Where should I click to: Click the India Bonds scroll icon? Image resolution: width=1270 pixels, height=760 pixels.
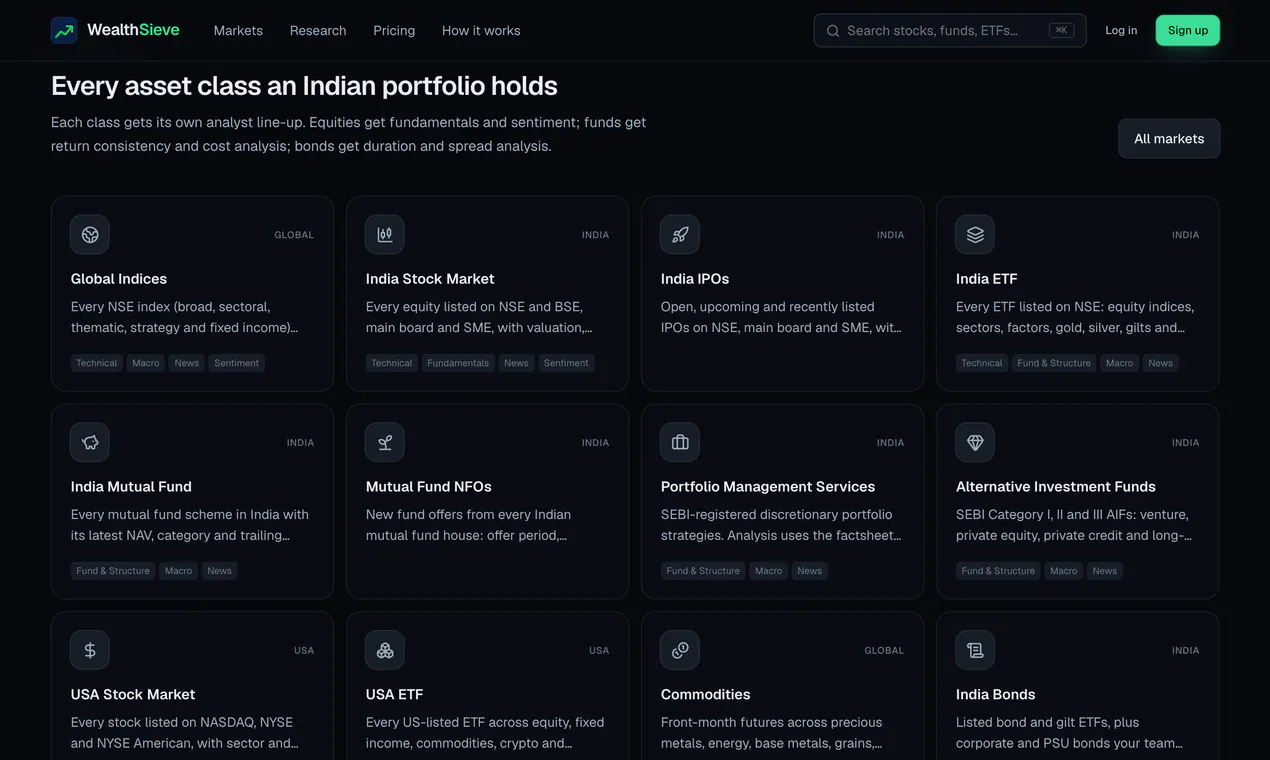point(975,650)
